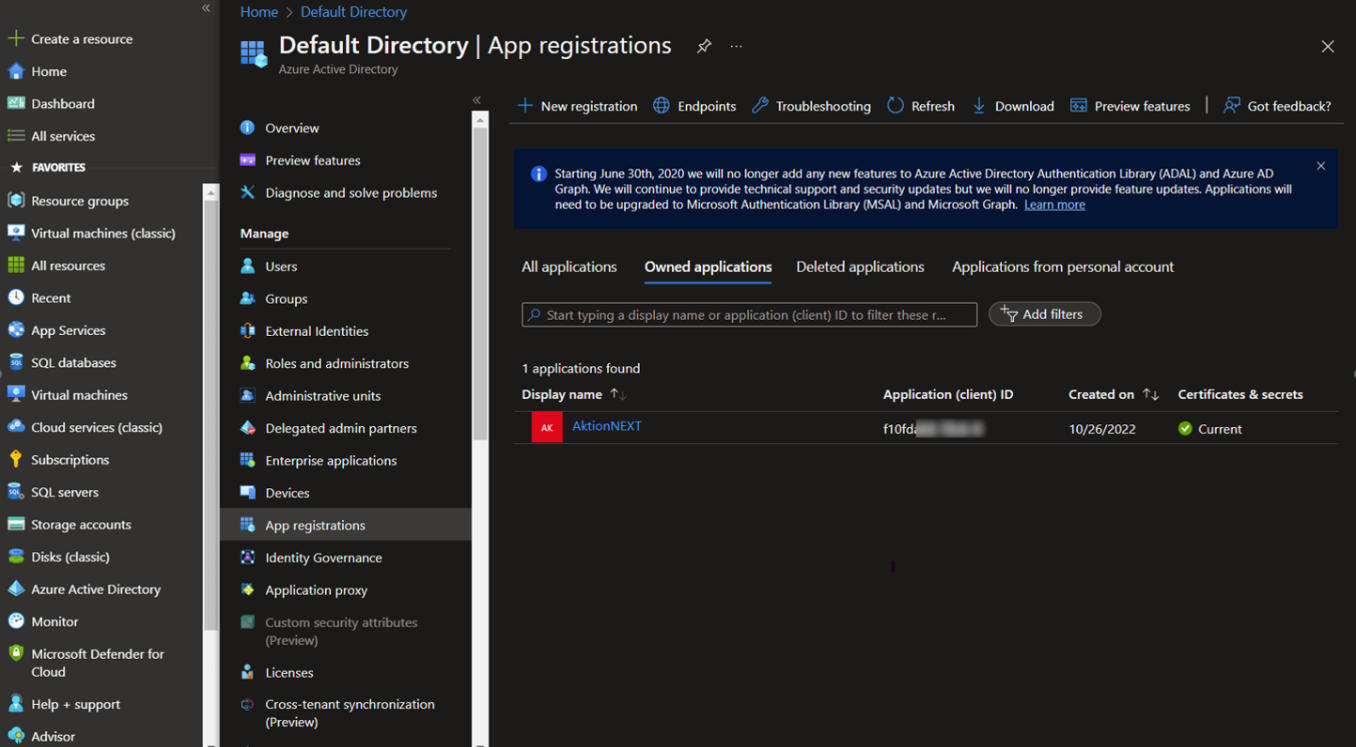1356x747 pixels.
Task: Switch to All applications tab
Action: (569, 267)
